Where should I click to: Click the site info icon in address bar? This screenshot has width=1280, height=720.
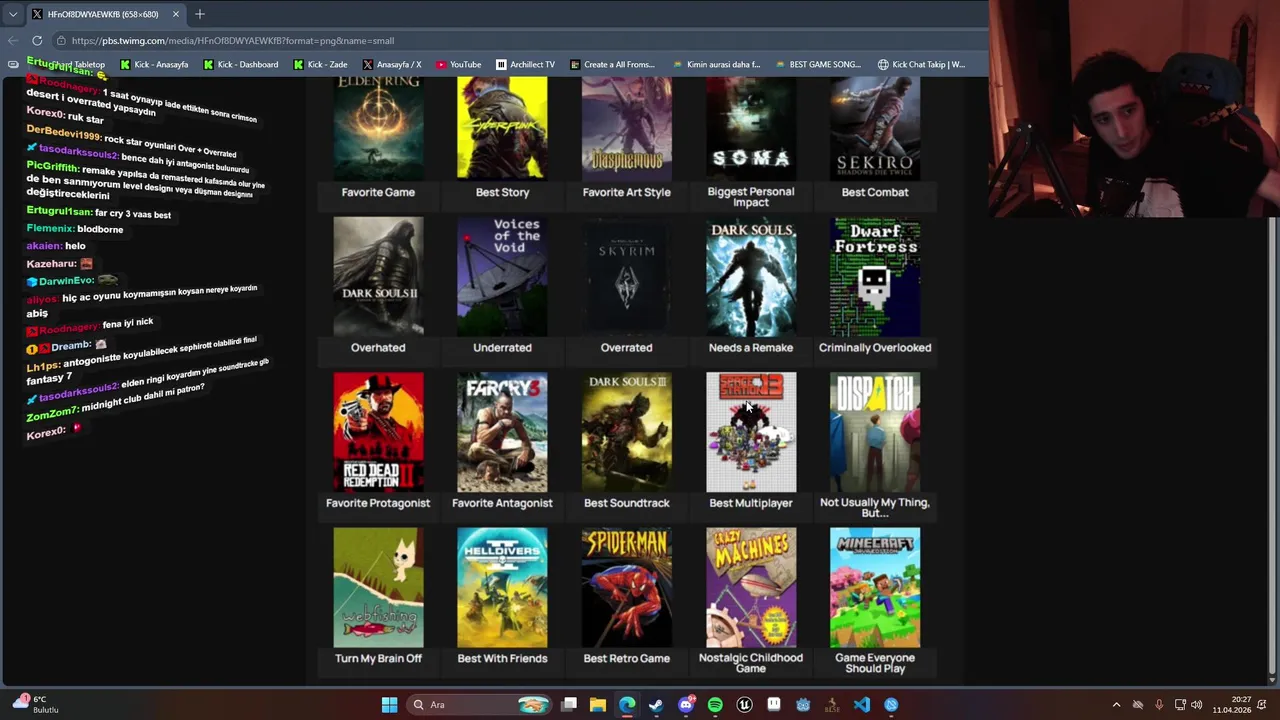click(x=61, y=40)
